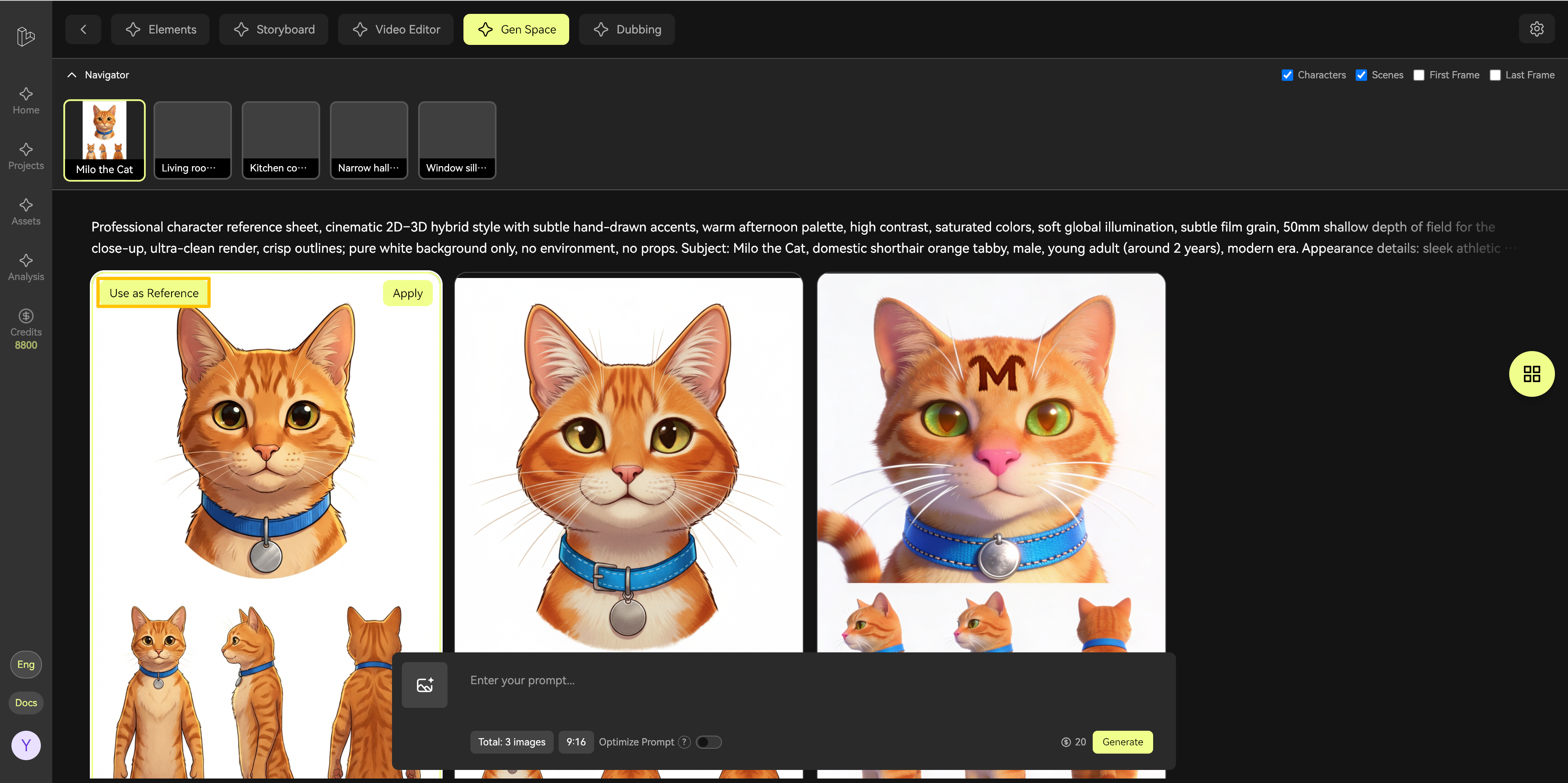Click the Generate button
The height and width of the screenshot is (783, 1568).
click(x=1122, y=742)
